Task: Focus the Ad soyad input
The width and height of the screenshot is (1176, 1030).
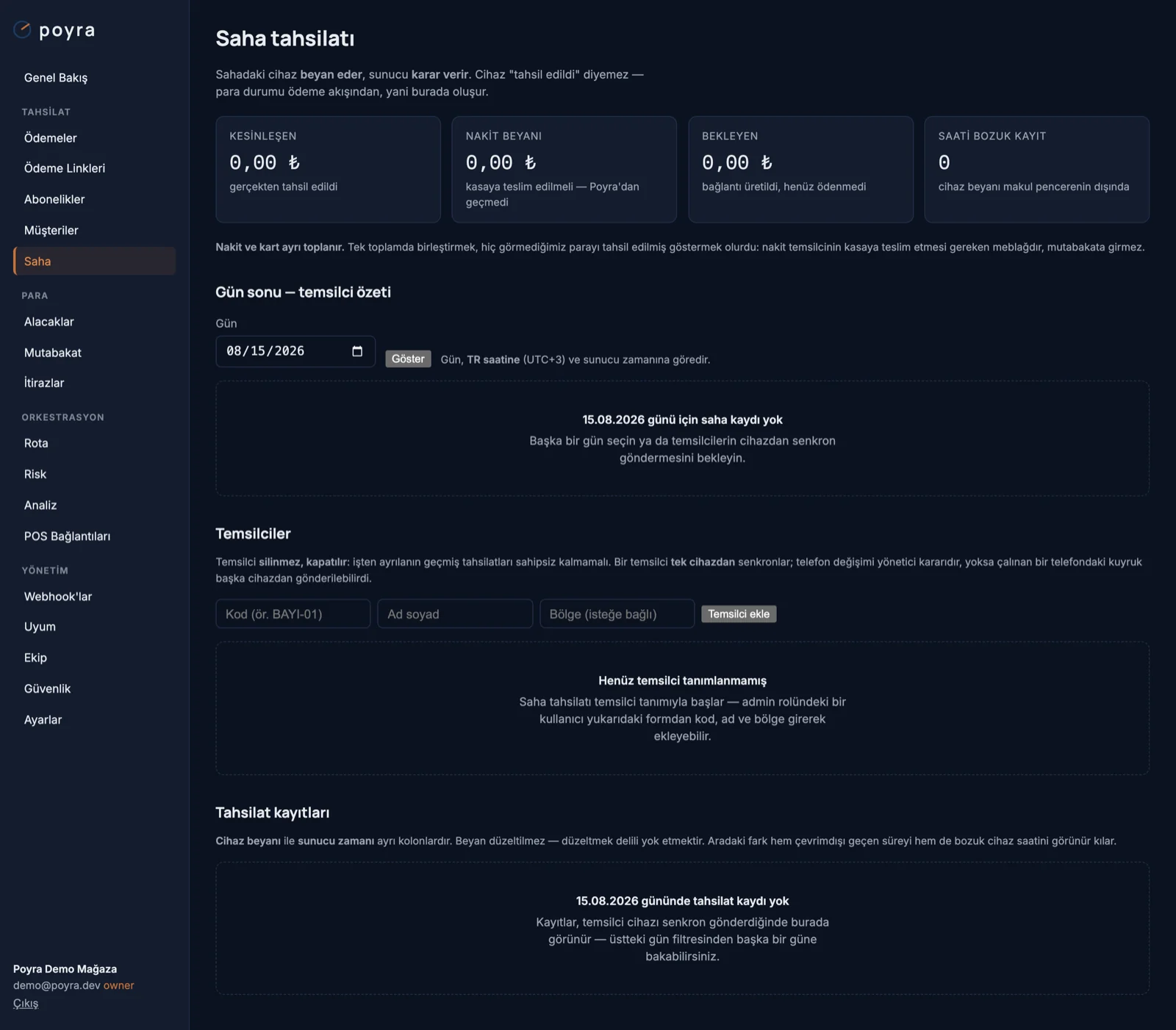Action: point(455,613)
